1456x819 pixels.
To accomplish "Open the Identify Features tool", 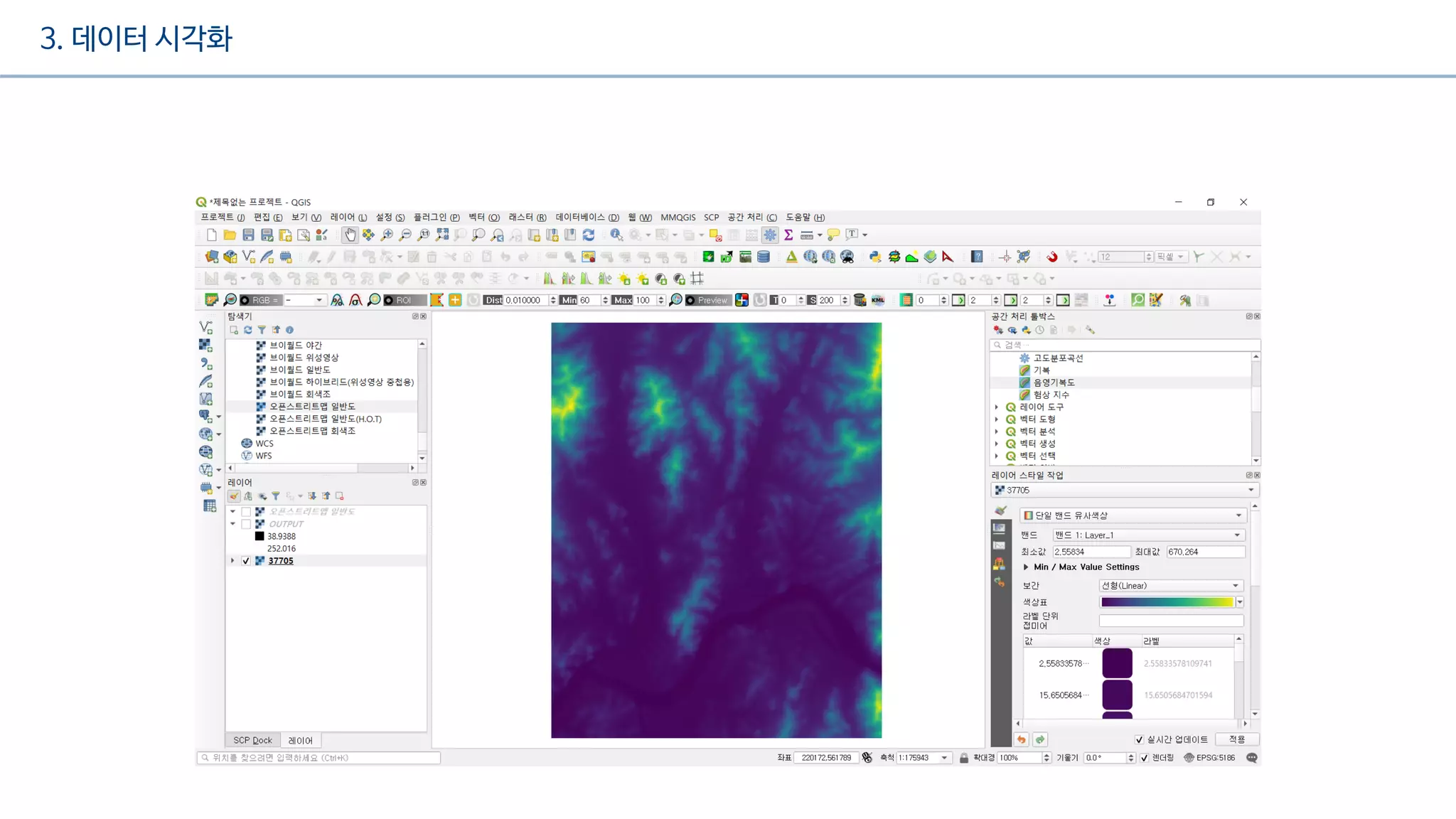I will click(616, 235).
